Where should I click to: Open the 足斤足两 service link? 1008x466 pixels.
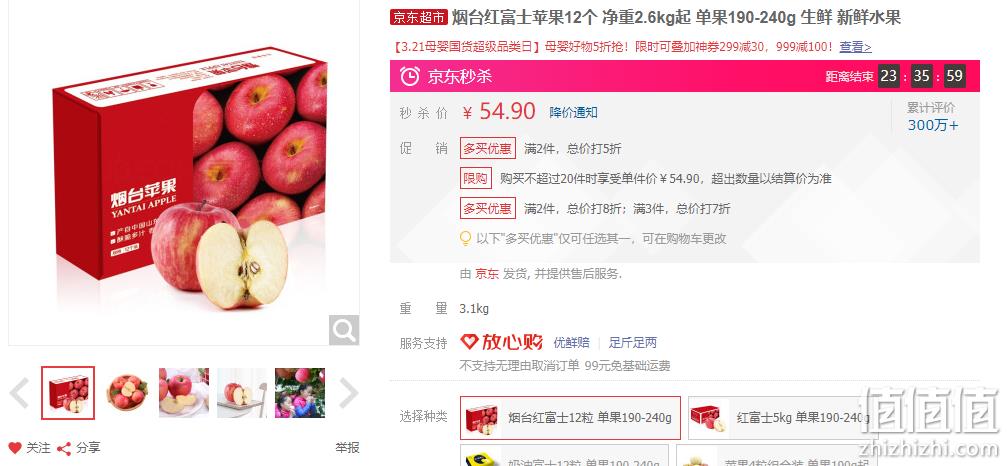coord(633,343)
